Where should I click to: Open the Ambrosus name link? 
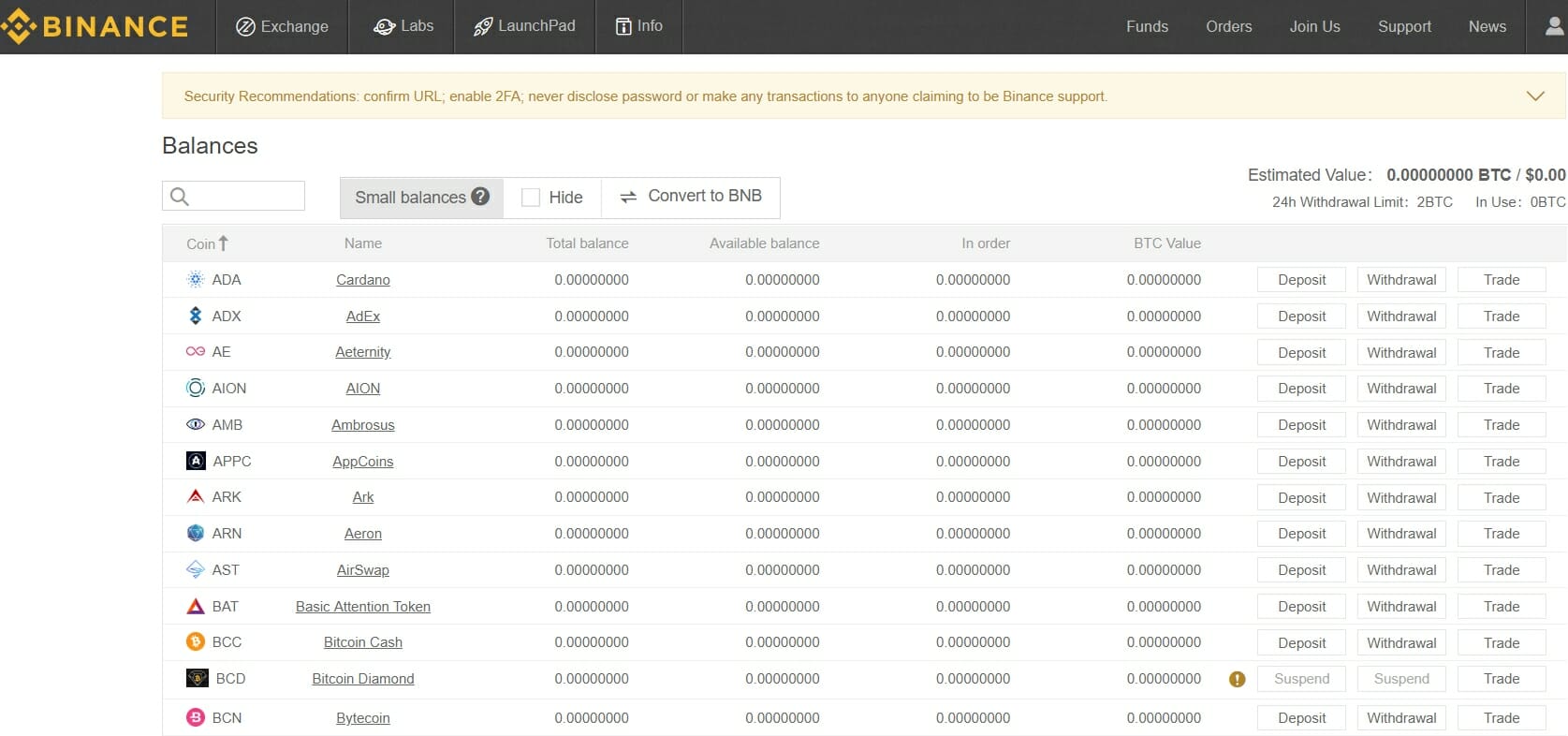[x=363, y=424]
